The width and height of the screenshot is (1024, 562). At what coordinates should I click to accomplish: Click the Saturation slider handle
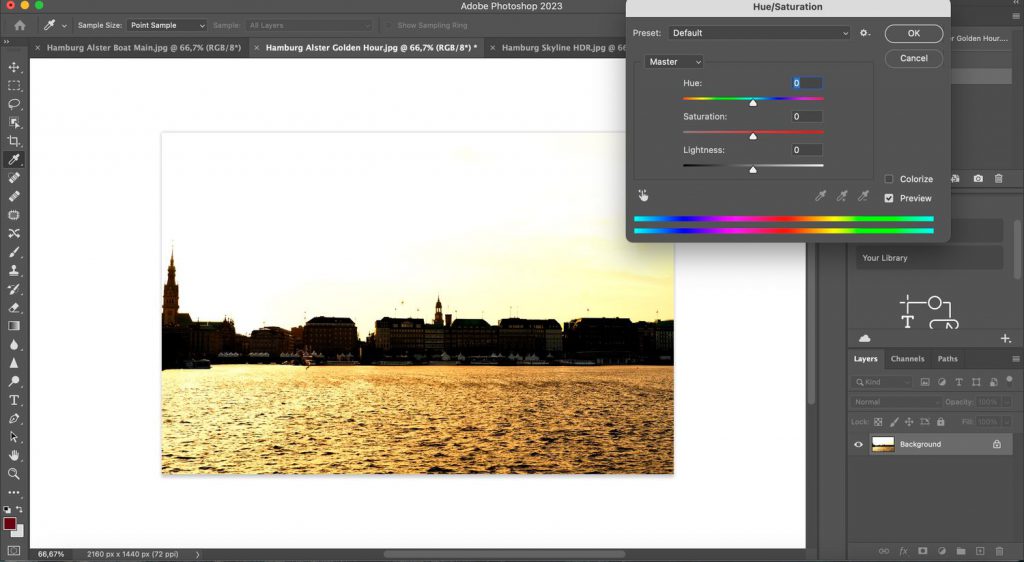tap(753, 136)
